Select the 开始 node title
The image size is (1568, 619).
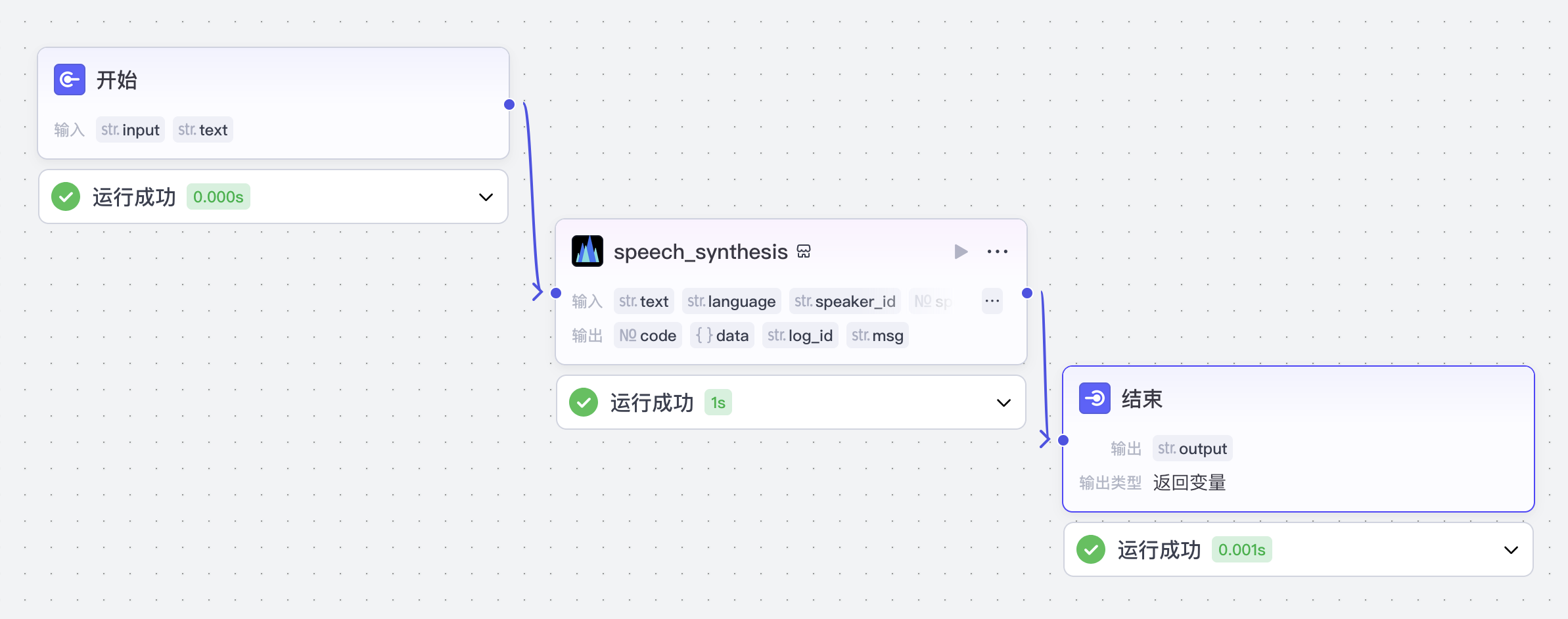coord(117,80)
